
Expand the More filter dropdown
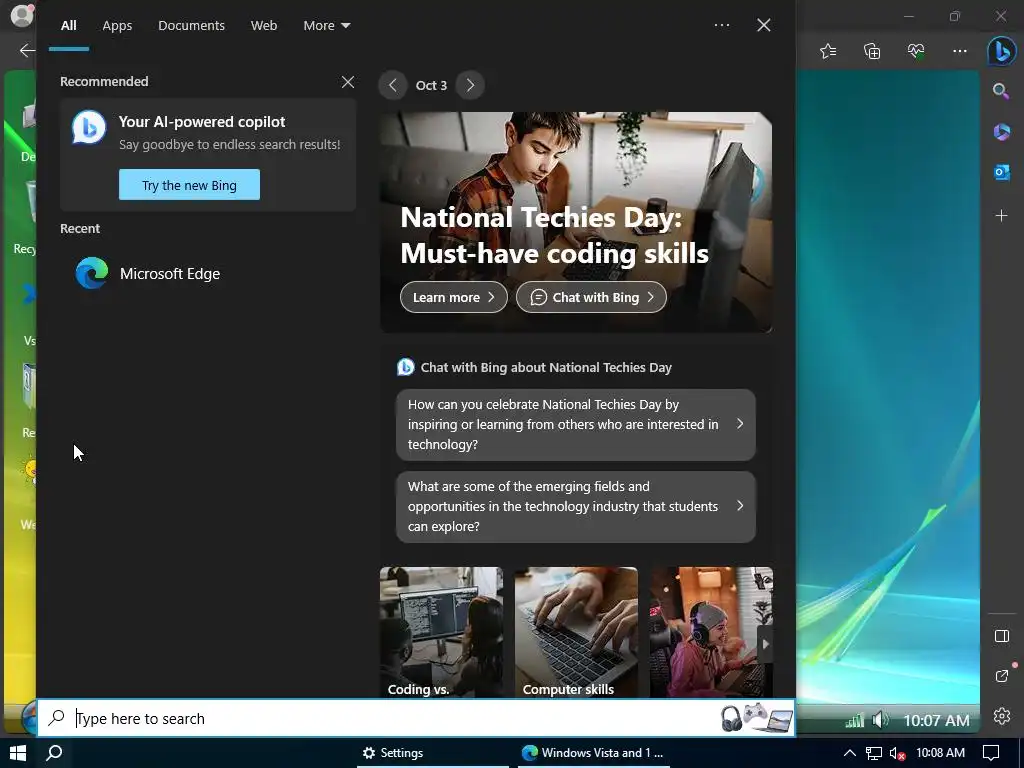click(x=327, y=25)
